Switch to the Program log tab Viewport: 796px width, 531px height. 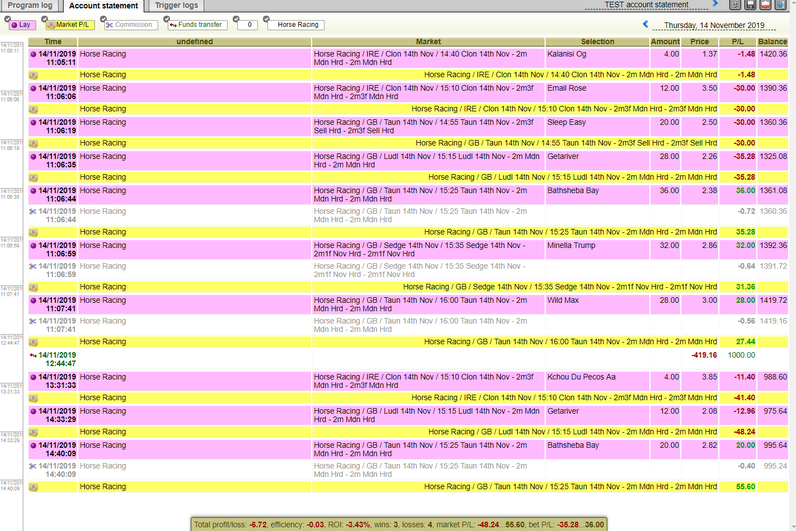pos(30,5)
